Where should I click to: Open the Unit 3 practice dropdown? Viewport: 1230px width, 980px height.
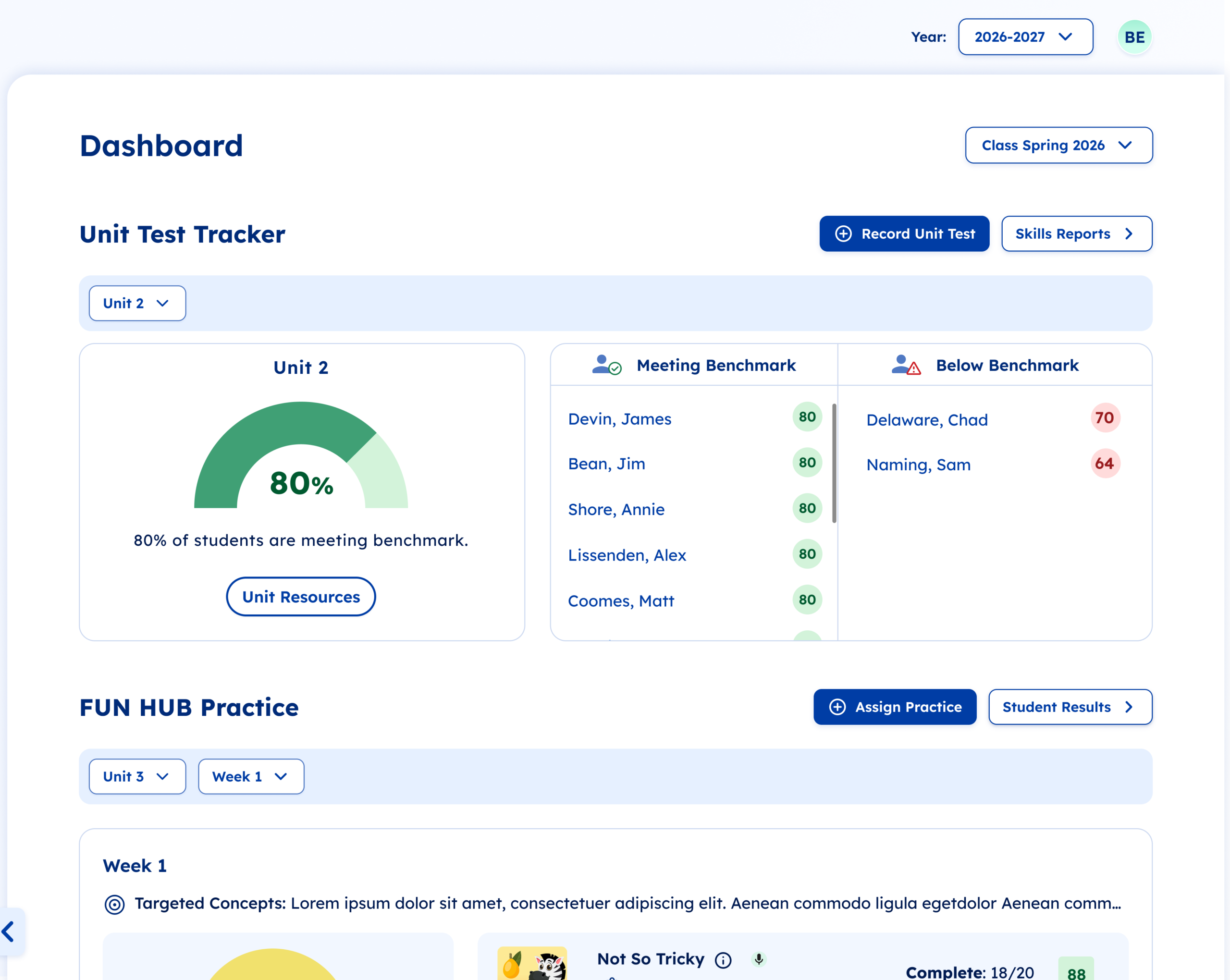coord(137,776)
